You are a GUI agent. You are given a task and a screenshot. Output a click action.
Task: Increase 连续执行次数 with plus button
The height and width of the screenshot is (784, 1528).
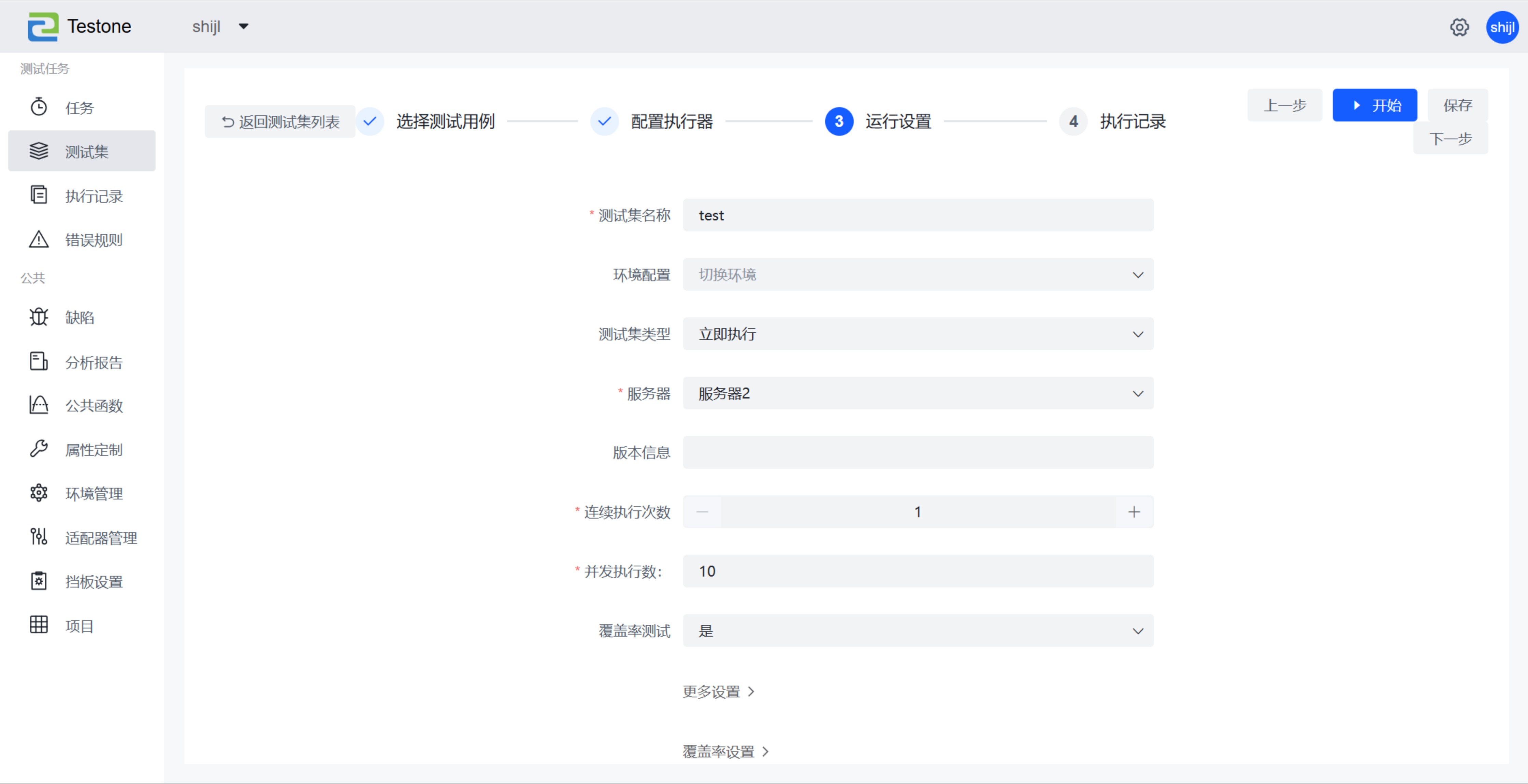point(1134,512)
